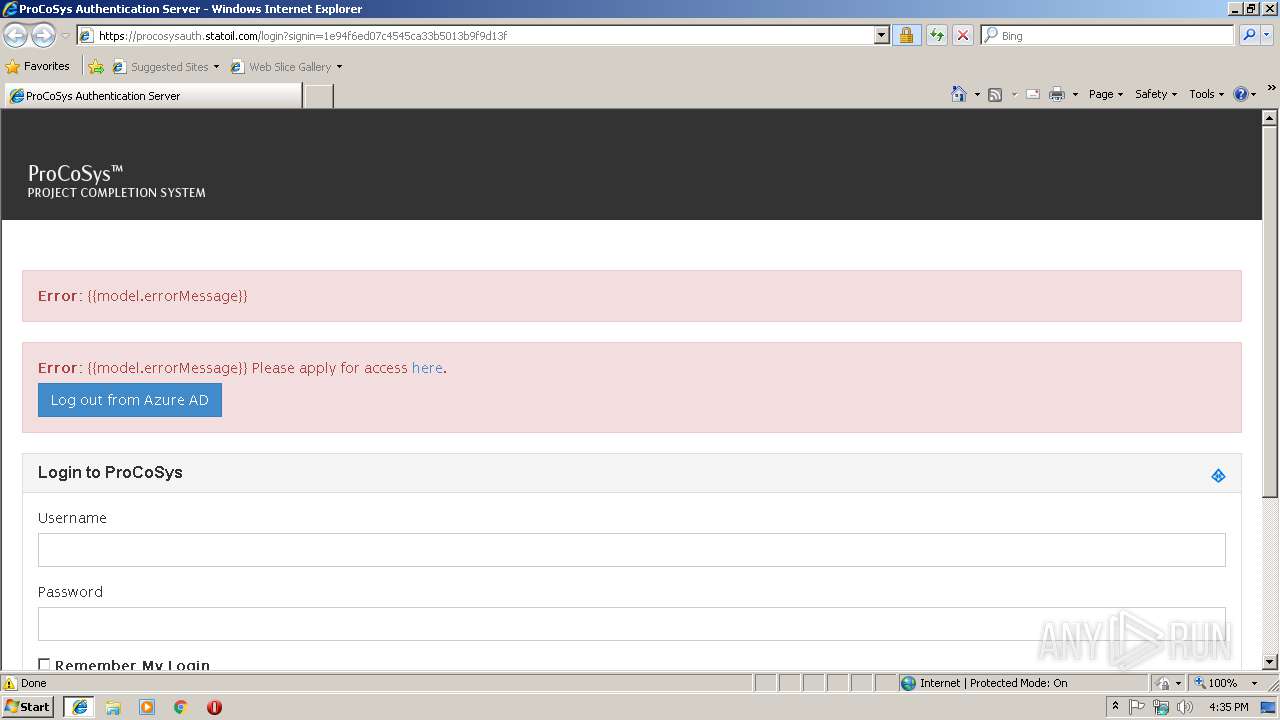Open Favorites star button

click(37, 66)
